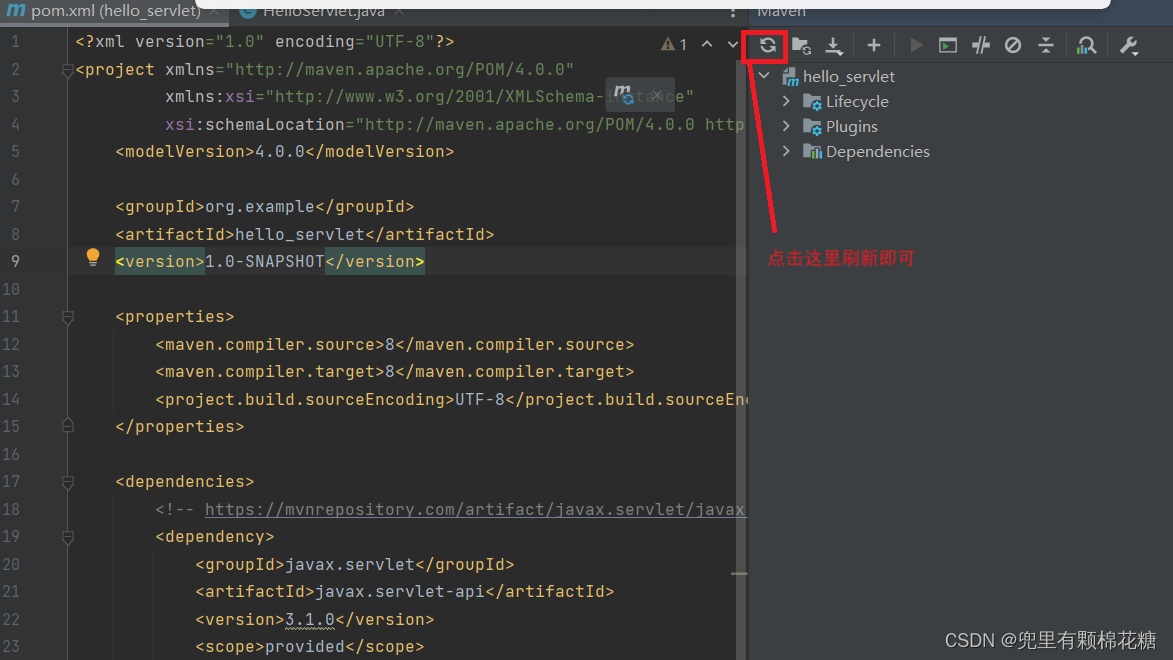Viewport: 1173px width, 660px height.
Task: Click maven.compiler.source line
Action: [x=395, y=344]
